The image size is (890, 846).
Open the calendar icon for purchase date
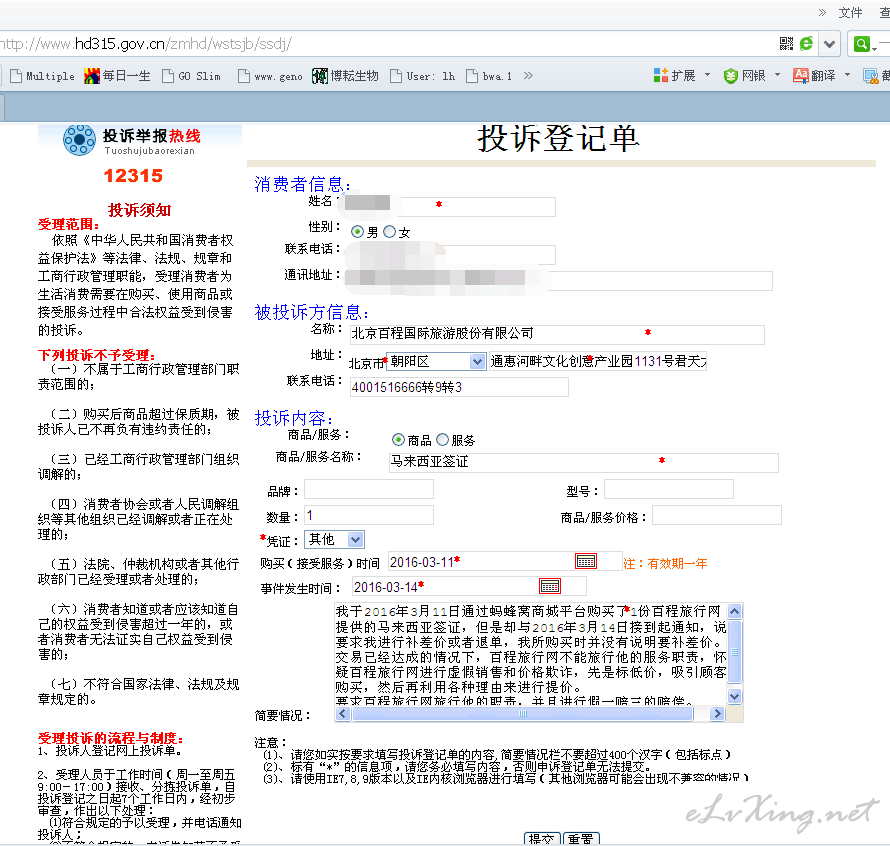tap(586, 562)
